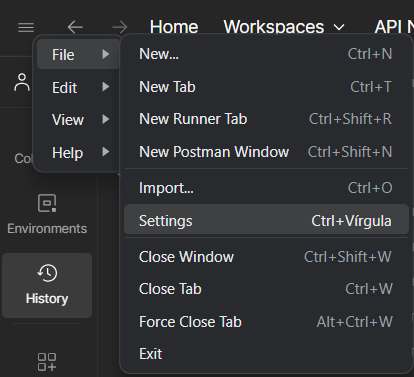Viewport: 414px width, 377px height.
Task: Click Exit in the File menu
Action: click(x=266, y=354)
